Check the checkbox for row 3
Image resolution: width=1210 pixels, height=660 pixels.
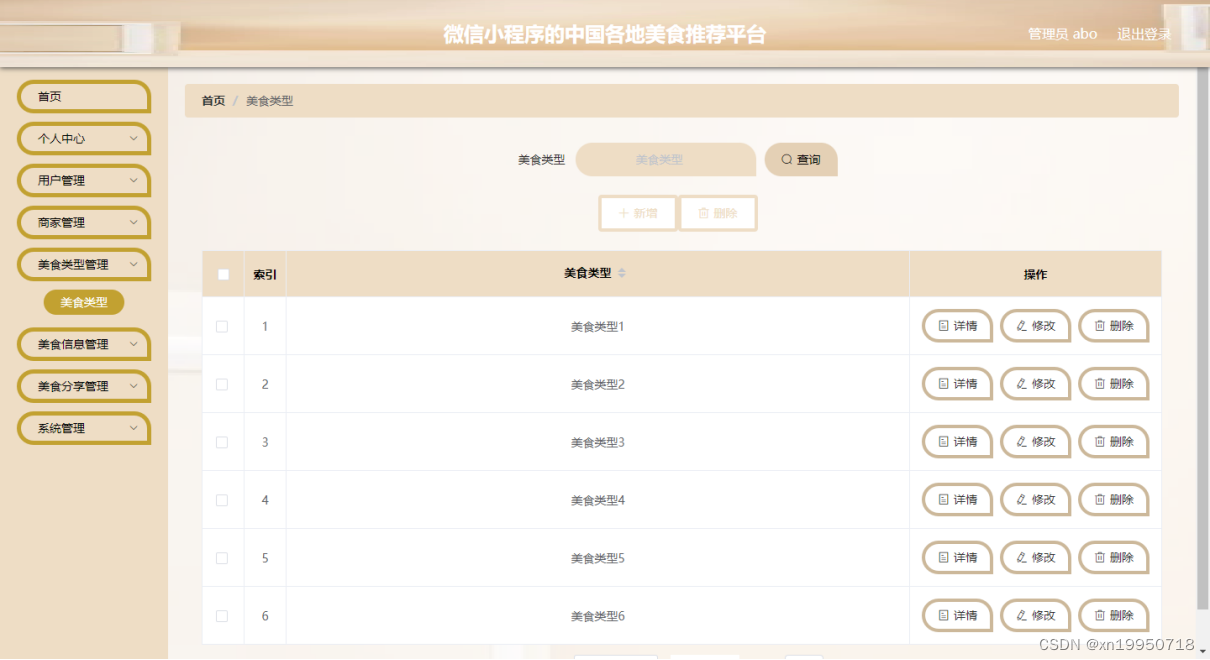(x=222, y=442)
